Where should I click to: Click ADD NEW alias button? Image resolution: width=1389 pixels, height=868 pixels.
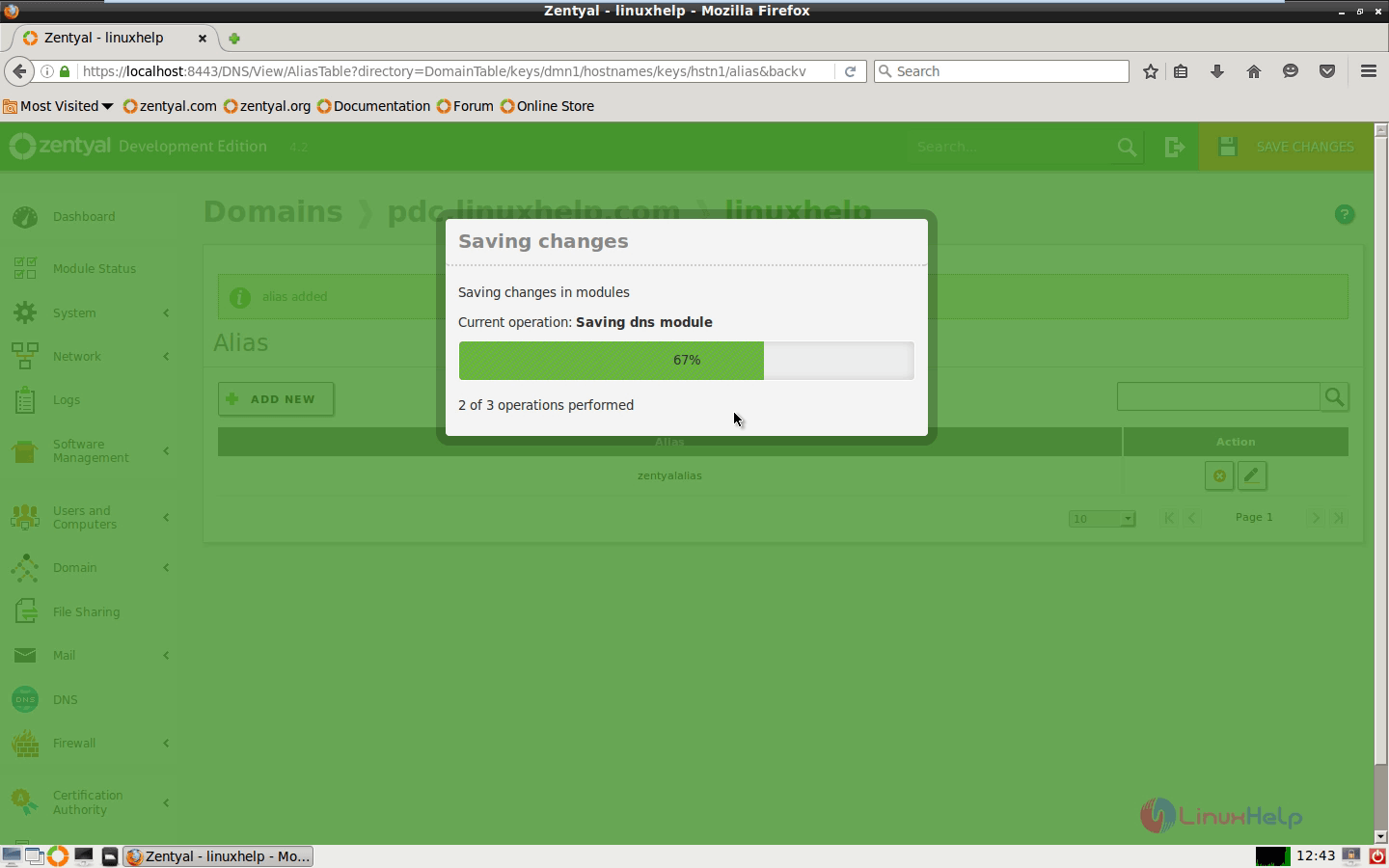coord(276,399)
